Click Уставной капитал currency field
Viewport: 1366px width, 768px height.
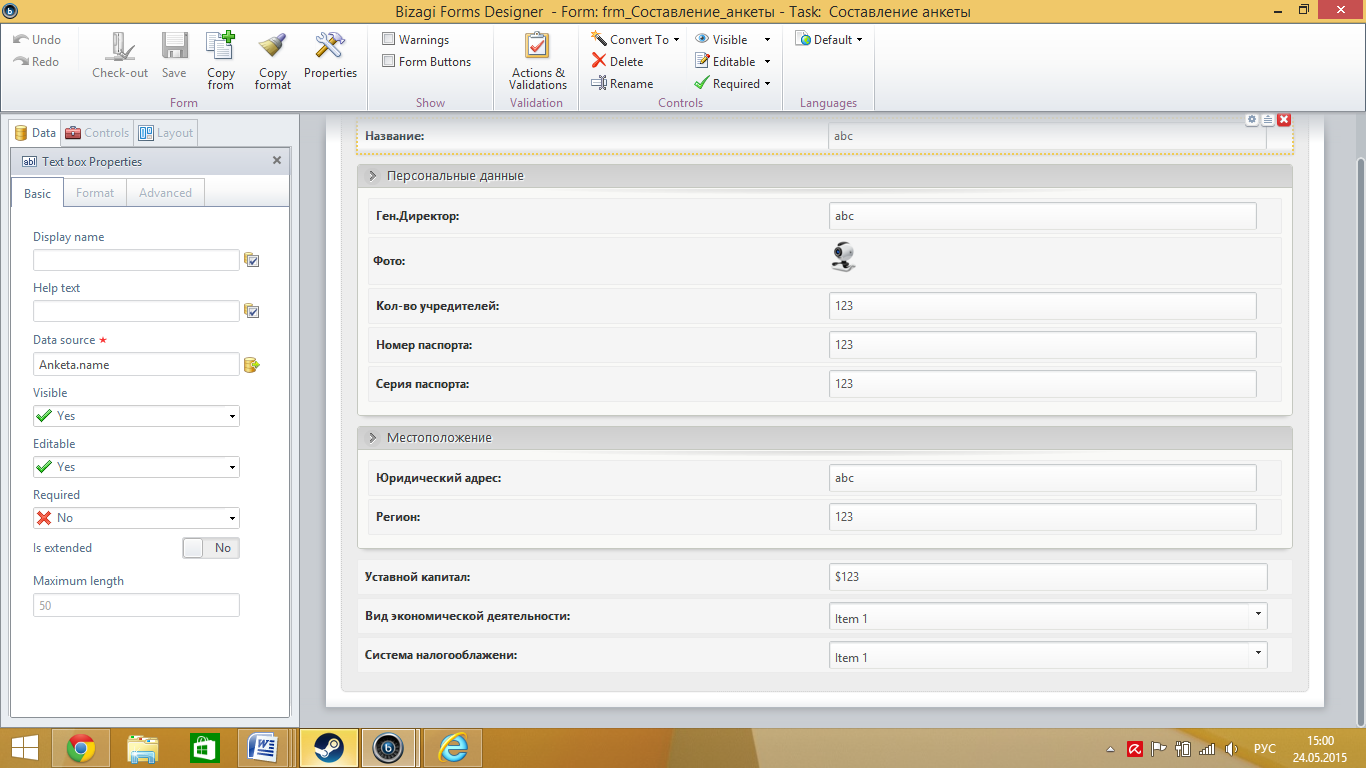[x=1048, y=577]
